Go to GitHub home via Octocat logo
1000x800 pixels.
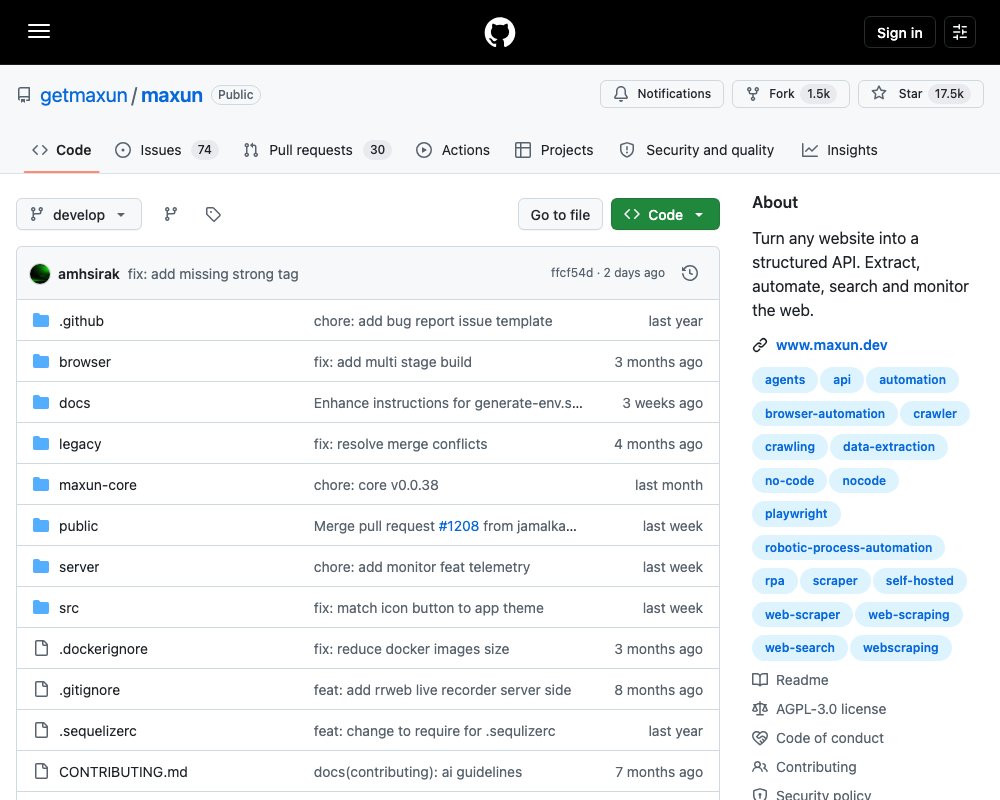[x=499, y=32]
